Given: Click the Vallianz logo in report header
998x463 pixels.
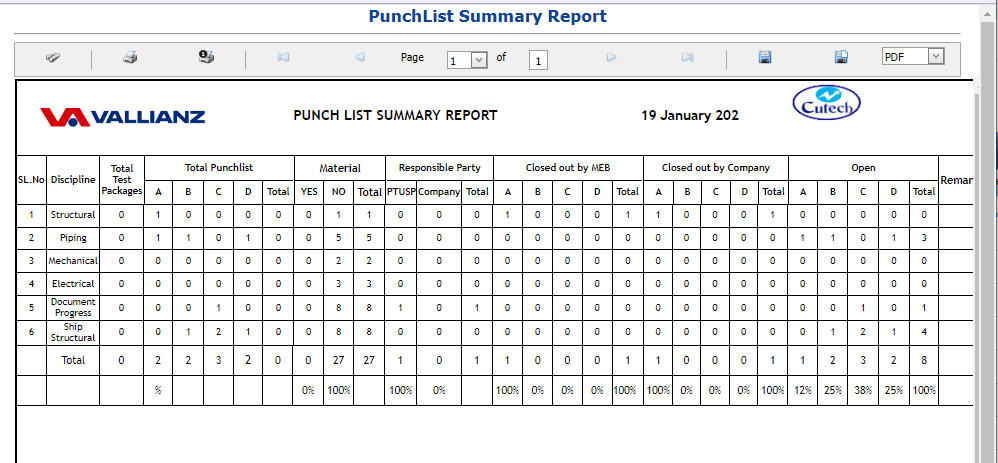Looking at the screenshot, I should point(123,117).
